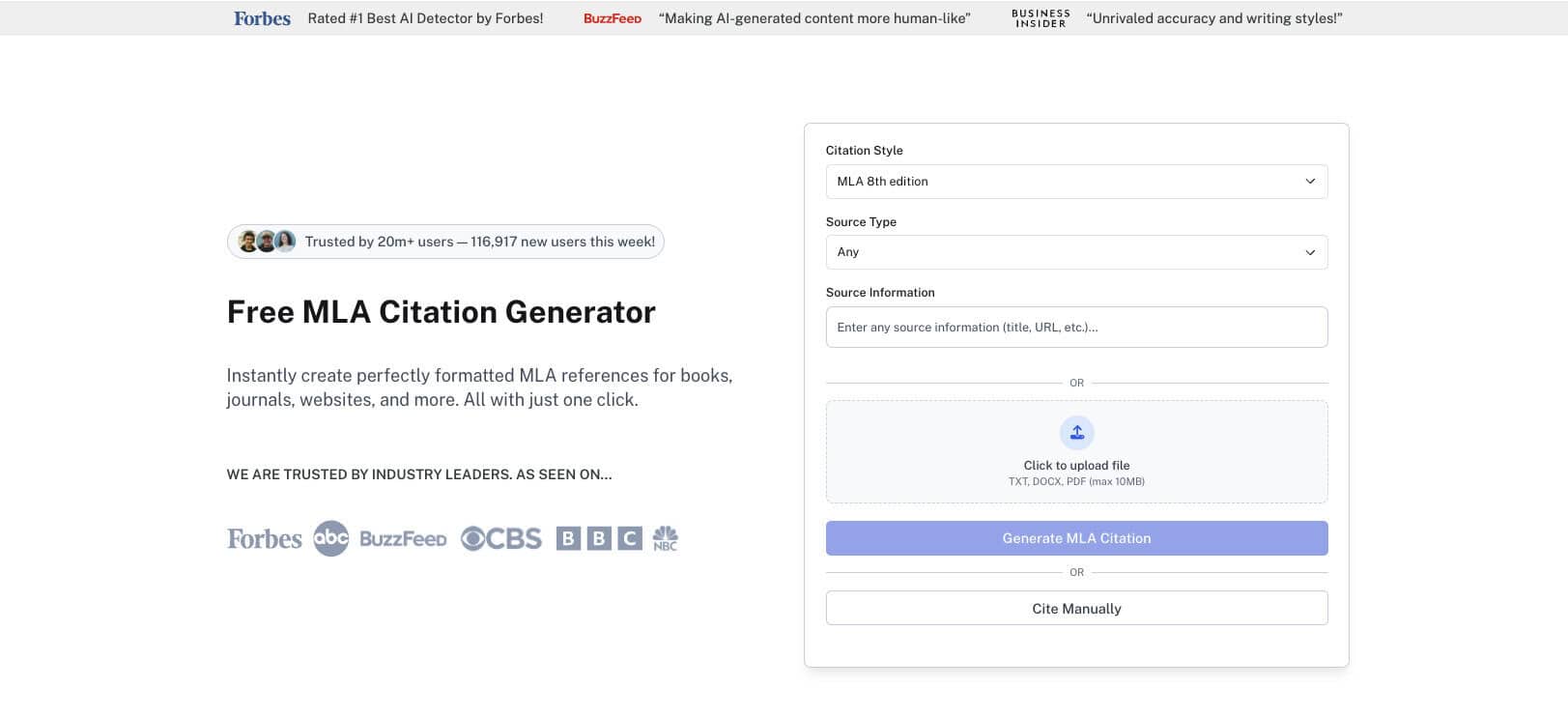Click the NBC peacock logo
Image resolution: width=1568 pixels, height=717 pixels.
pos(665,538)
